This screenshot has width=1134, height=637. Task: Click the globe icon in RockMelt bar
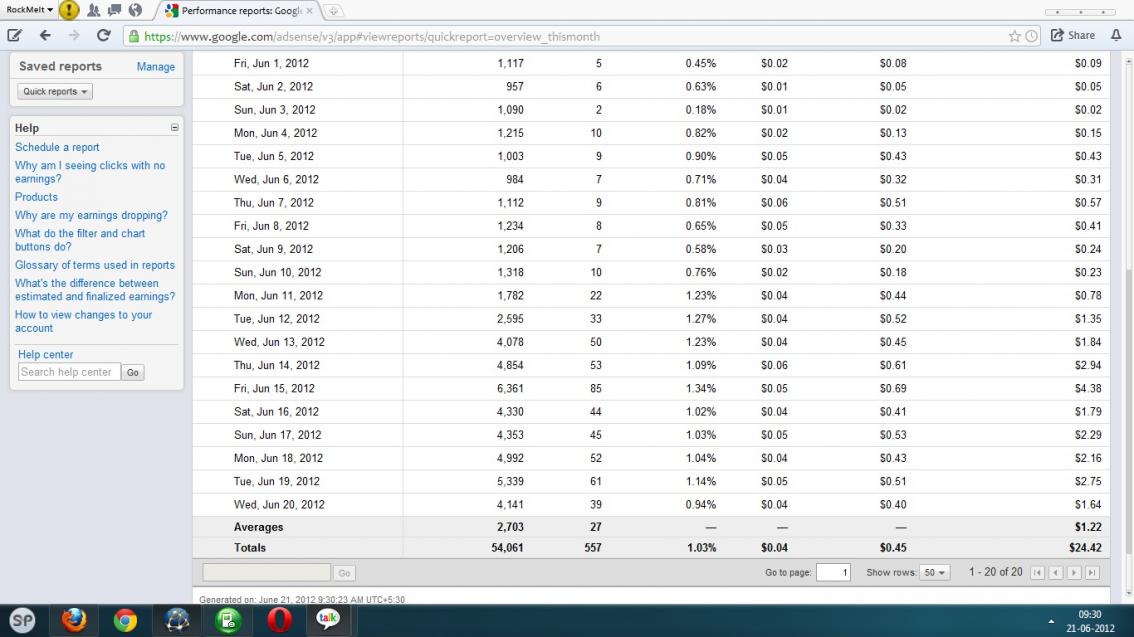(x=135, y=10)
